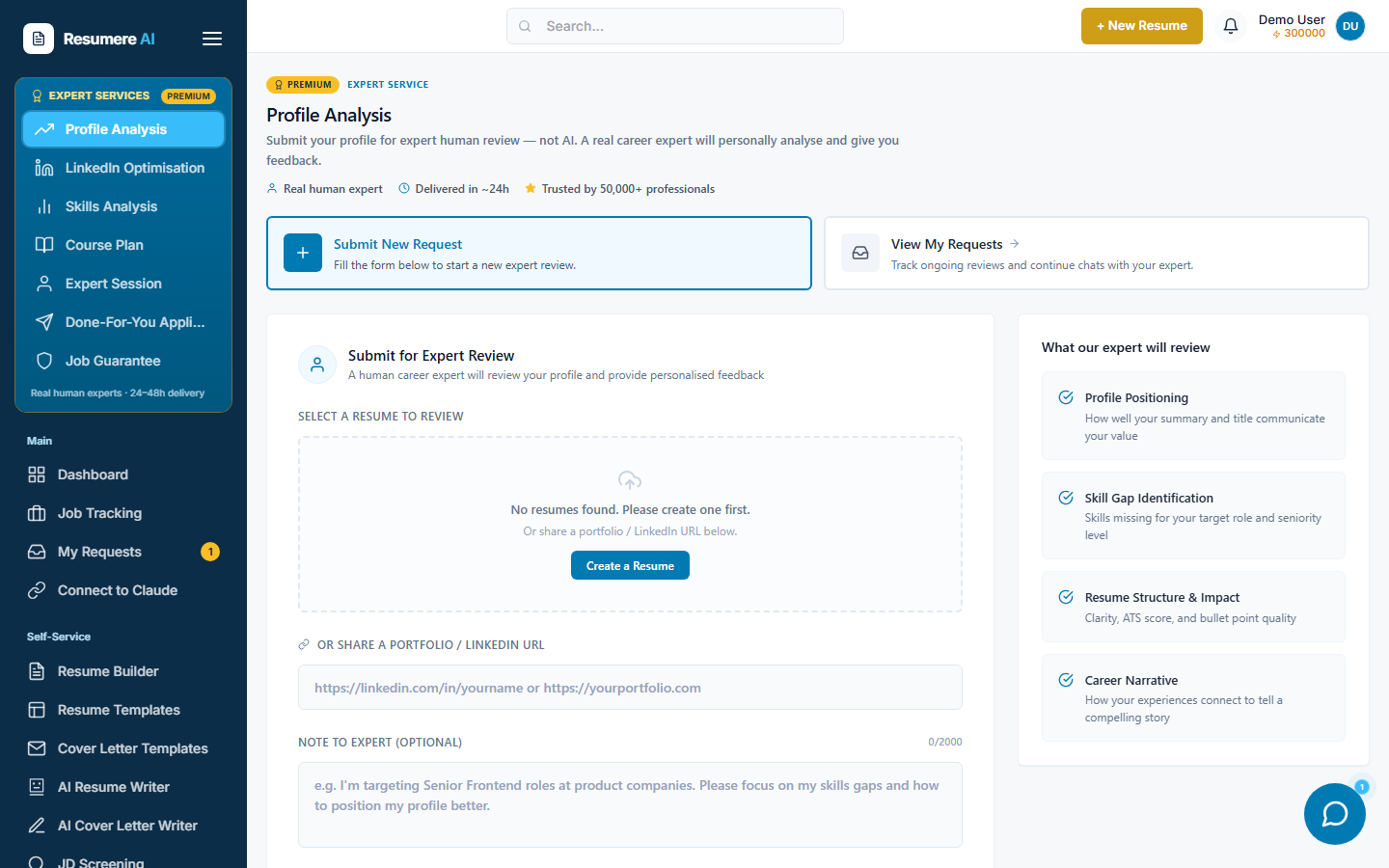The width and height of the screenshot is (1389, 868).
Task: Open Cover Letter Templates
Action: coord(123,748)
